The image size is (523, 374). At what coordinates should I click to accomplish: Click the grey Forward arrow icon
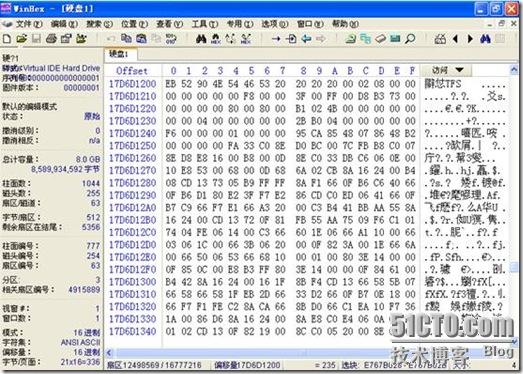click(321, 39)
